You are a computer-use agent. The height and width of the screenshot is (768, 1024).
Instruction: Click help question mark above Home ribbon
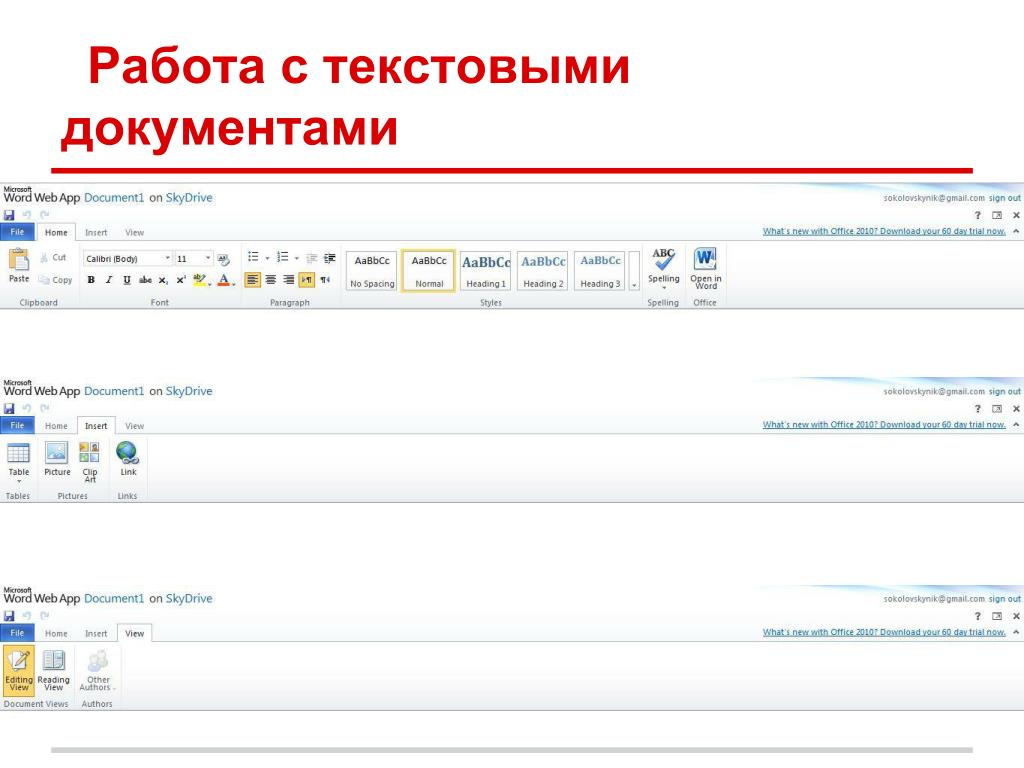978,216
